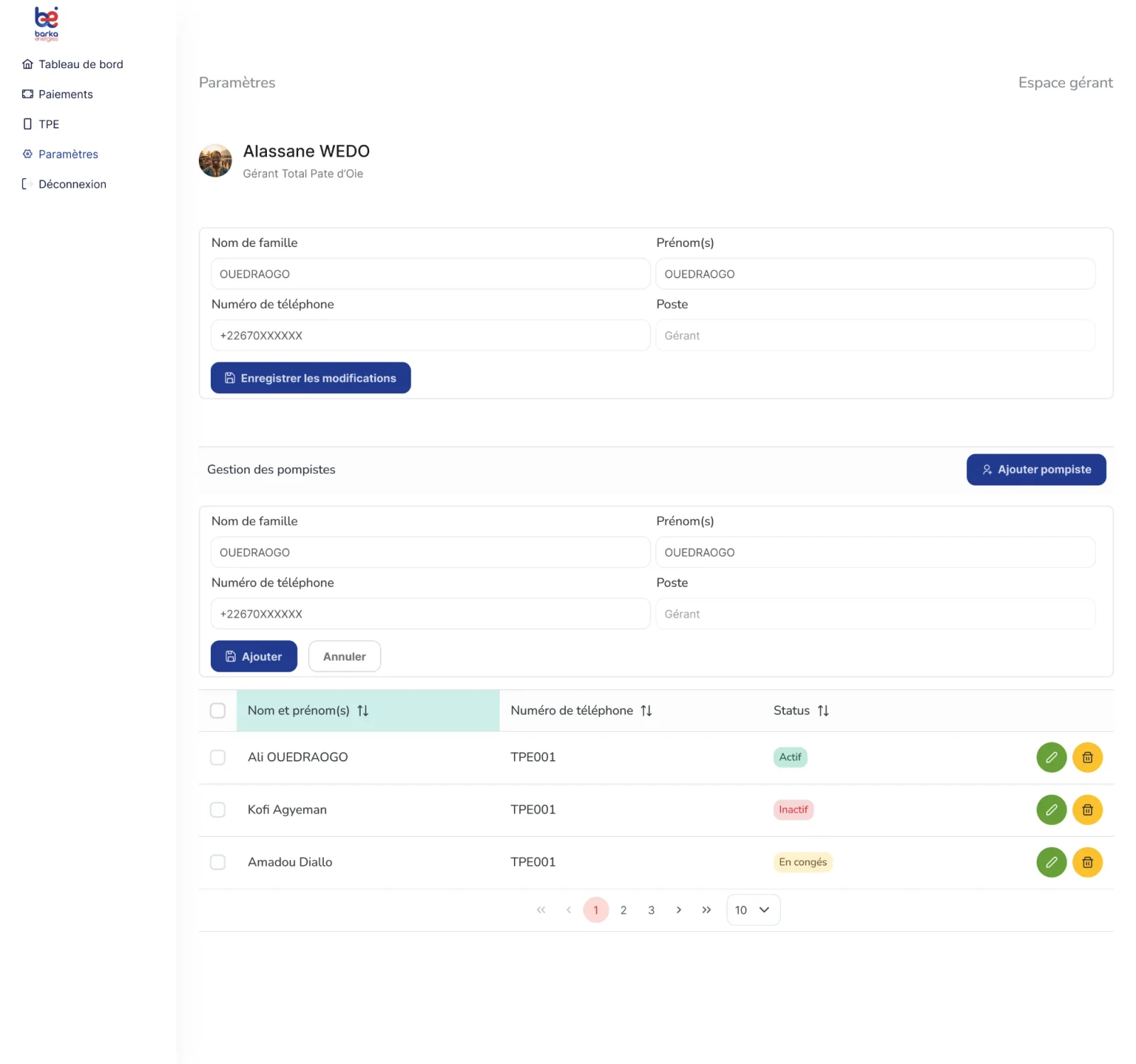This screenshot has width=1136, height=1064.
Task: Select Paramètres in the sidebar
Action: coord(60,154)
